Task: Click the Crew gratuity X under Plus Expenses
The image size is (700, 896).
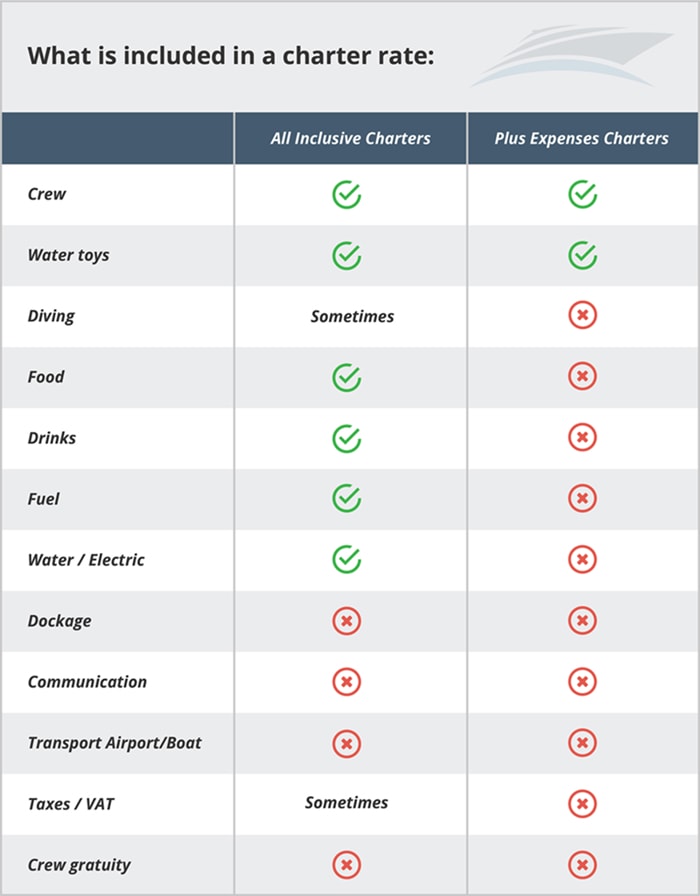Action: (x=582, y=865)
